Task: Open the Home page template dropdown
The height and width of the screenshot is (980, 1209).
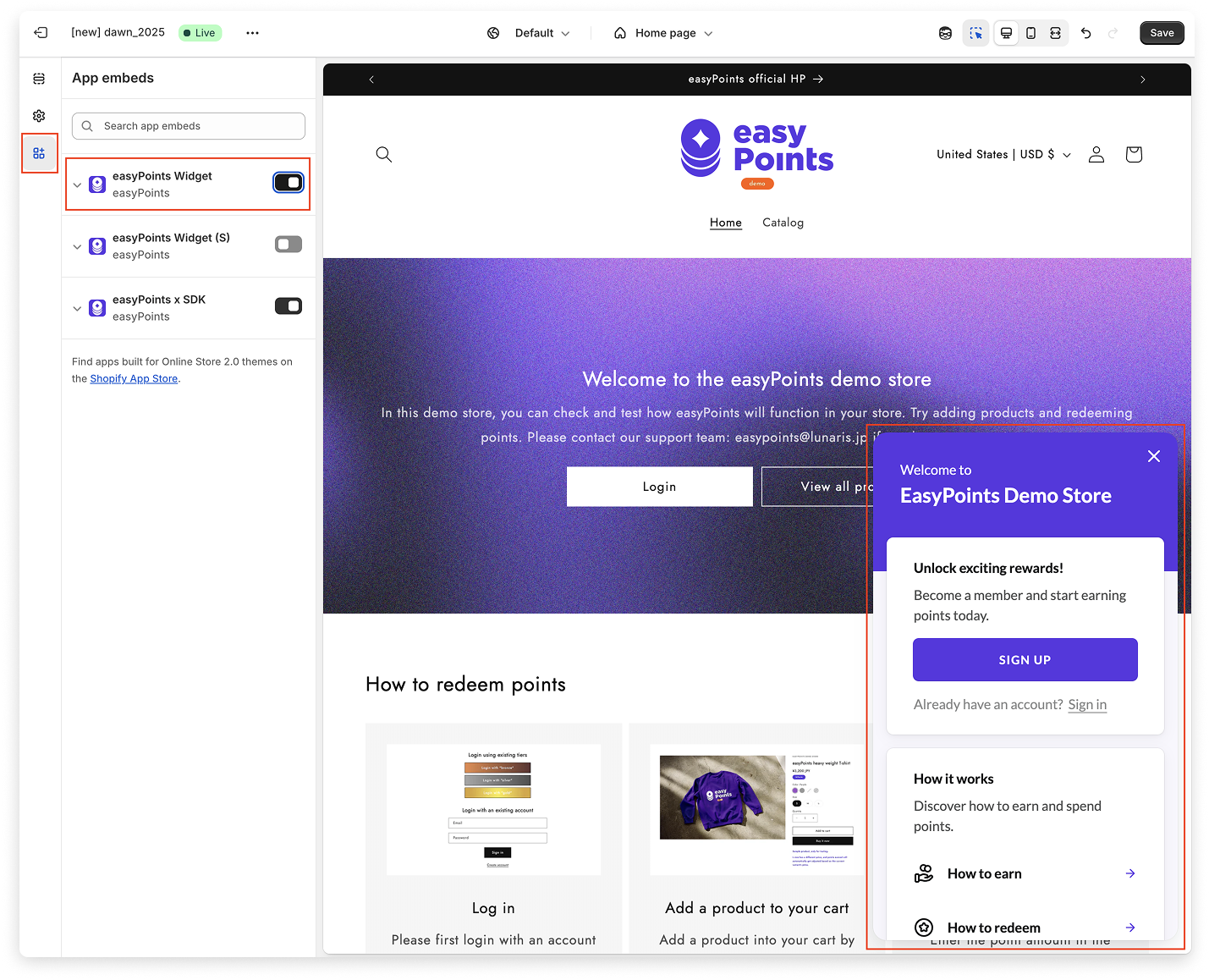Action: tap(664, 33)
